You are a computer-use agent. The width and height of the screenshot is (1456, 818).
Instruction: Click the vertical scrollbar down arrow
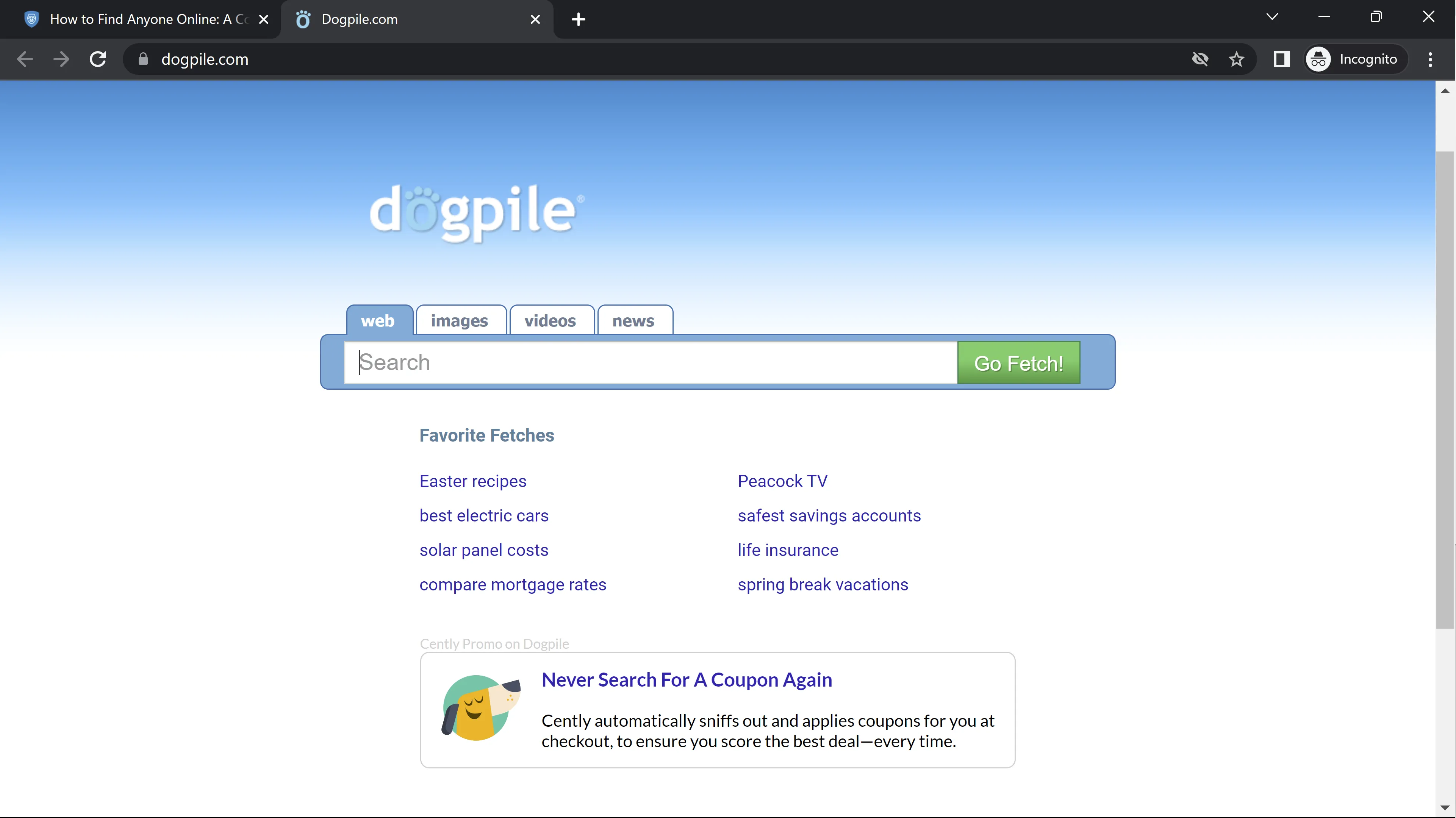1445,808
